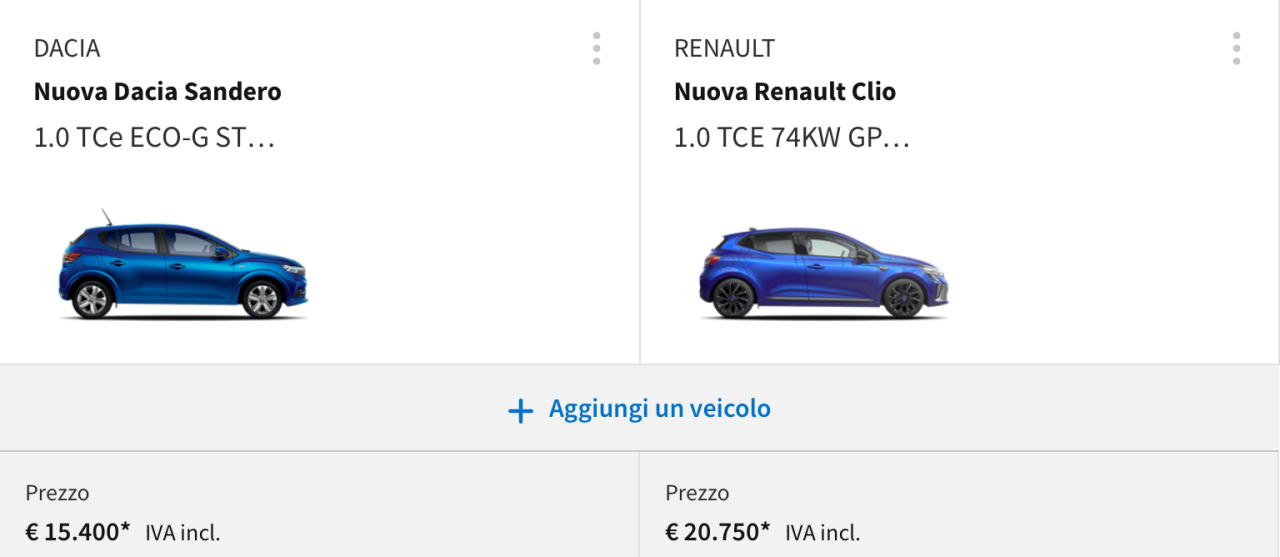1280x557 pixels.
Task: Click 'IVA incl.' next to the Dacia price
Action: coord(182,533)
